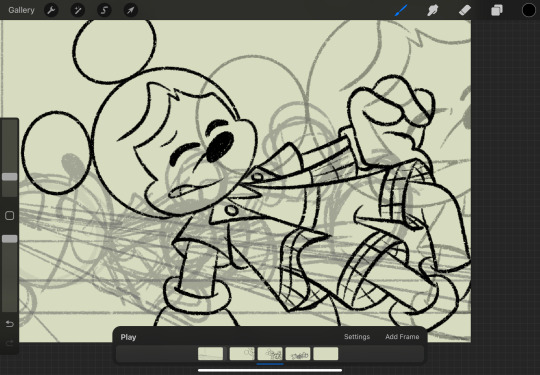Open the Layers panel
Viewport: 540px width, 375px height.
pyautogui.click(x=497, y=10)
